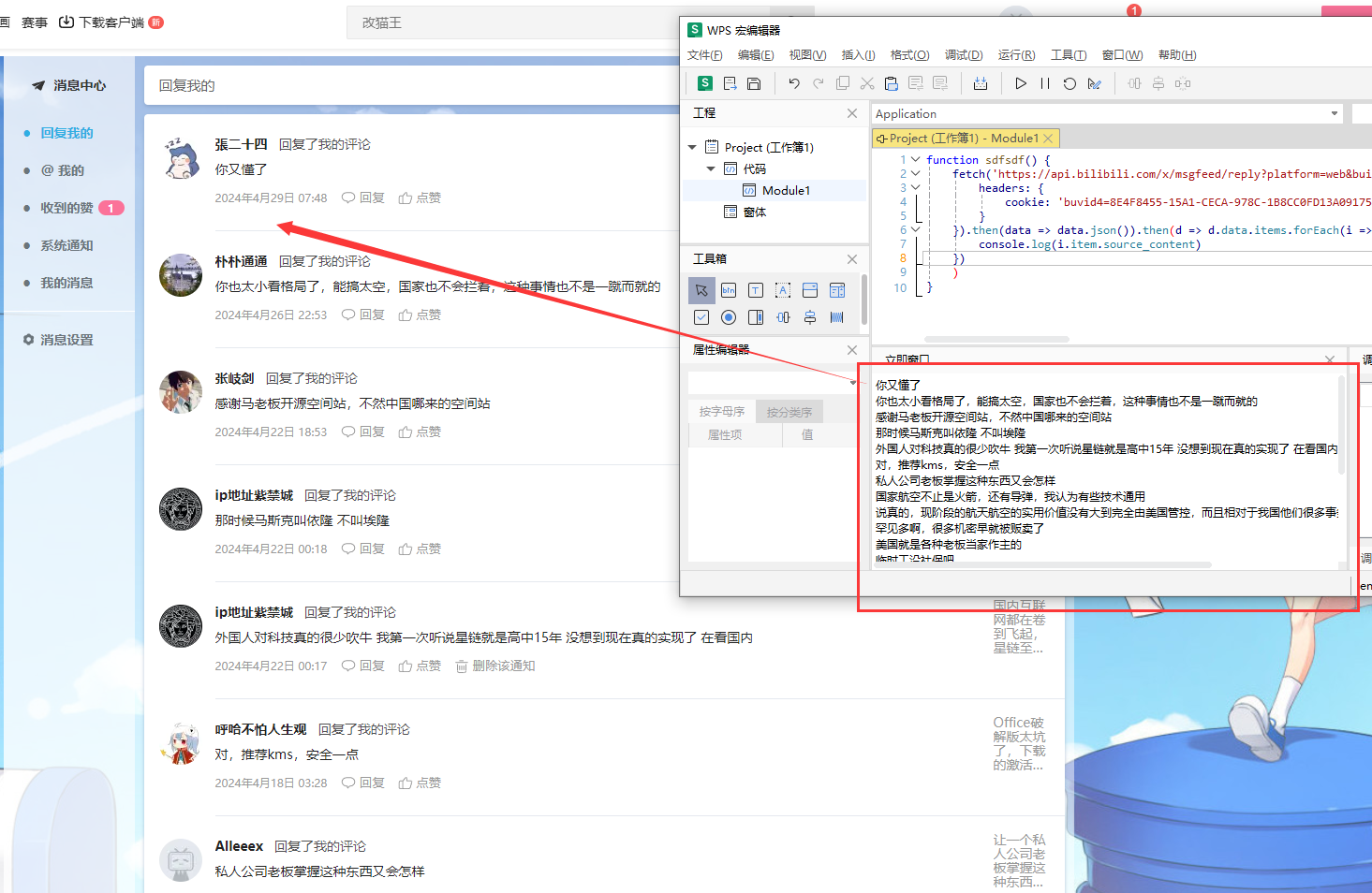Fold code block at line 2 fetch
Screen dimensions: 1372x893
[x=915, y=173]
